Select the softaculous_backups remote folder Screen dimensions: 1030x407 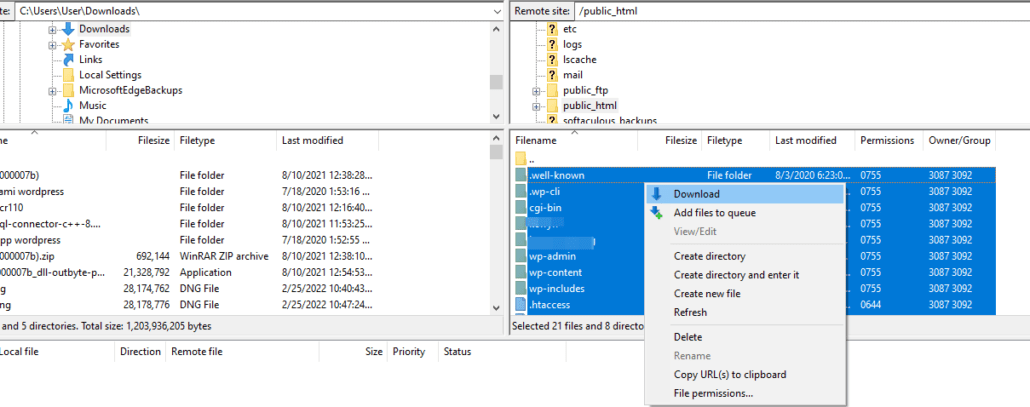tap(610, 120)
